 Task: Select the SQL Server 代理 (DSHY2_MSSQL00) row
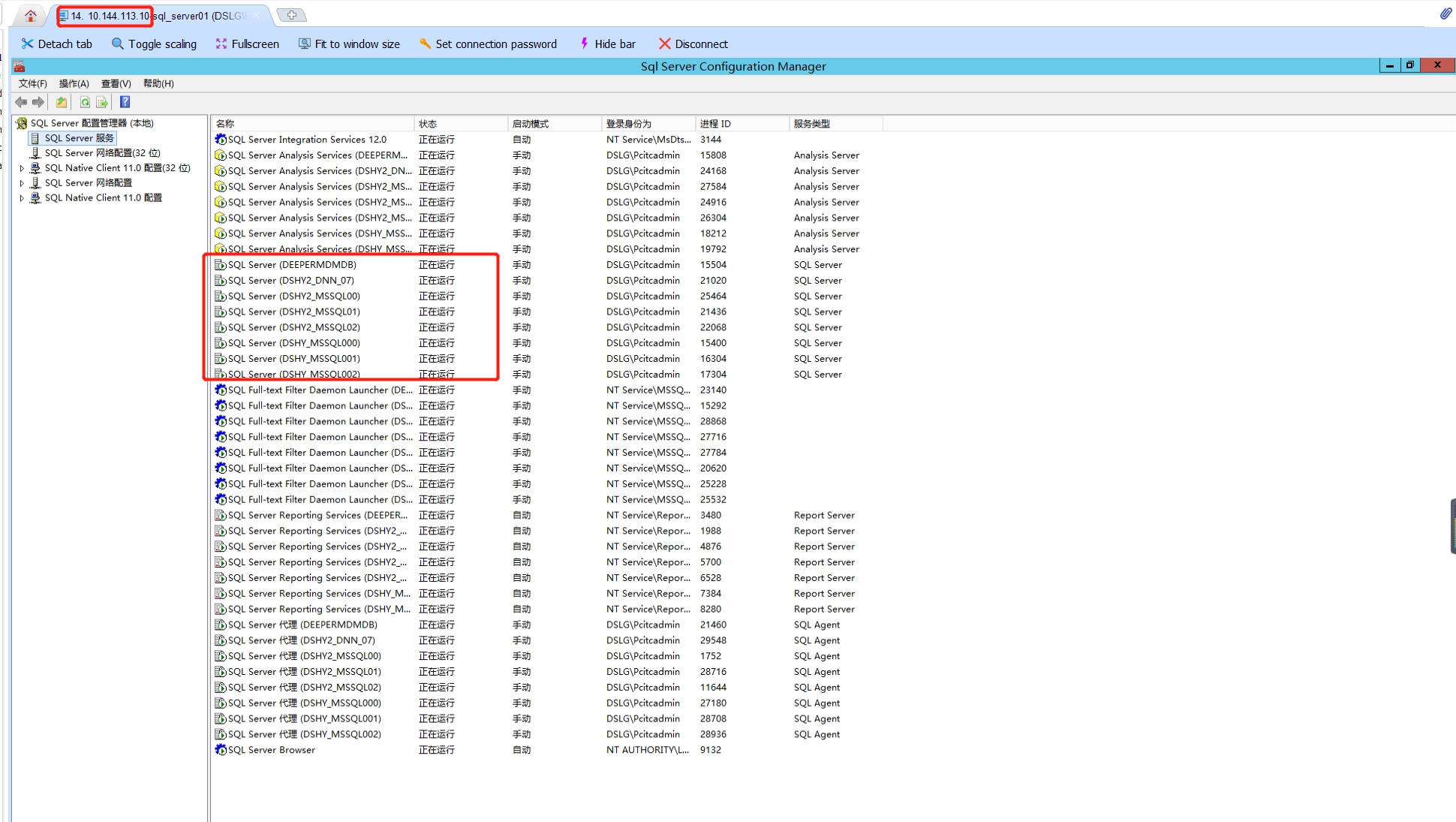[x=548, y=656]
